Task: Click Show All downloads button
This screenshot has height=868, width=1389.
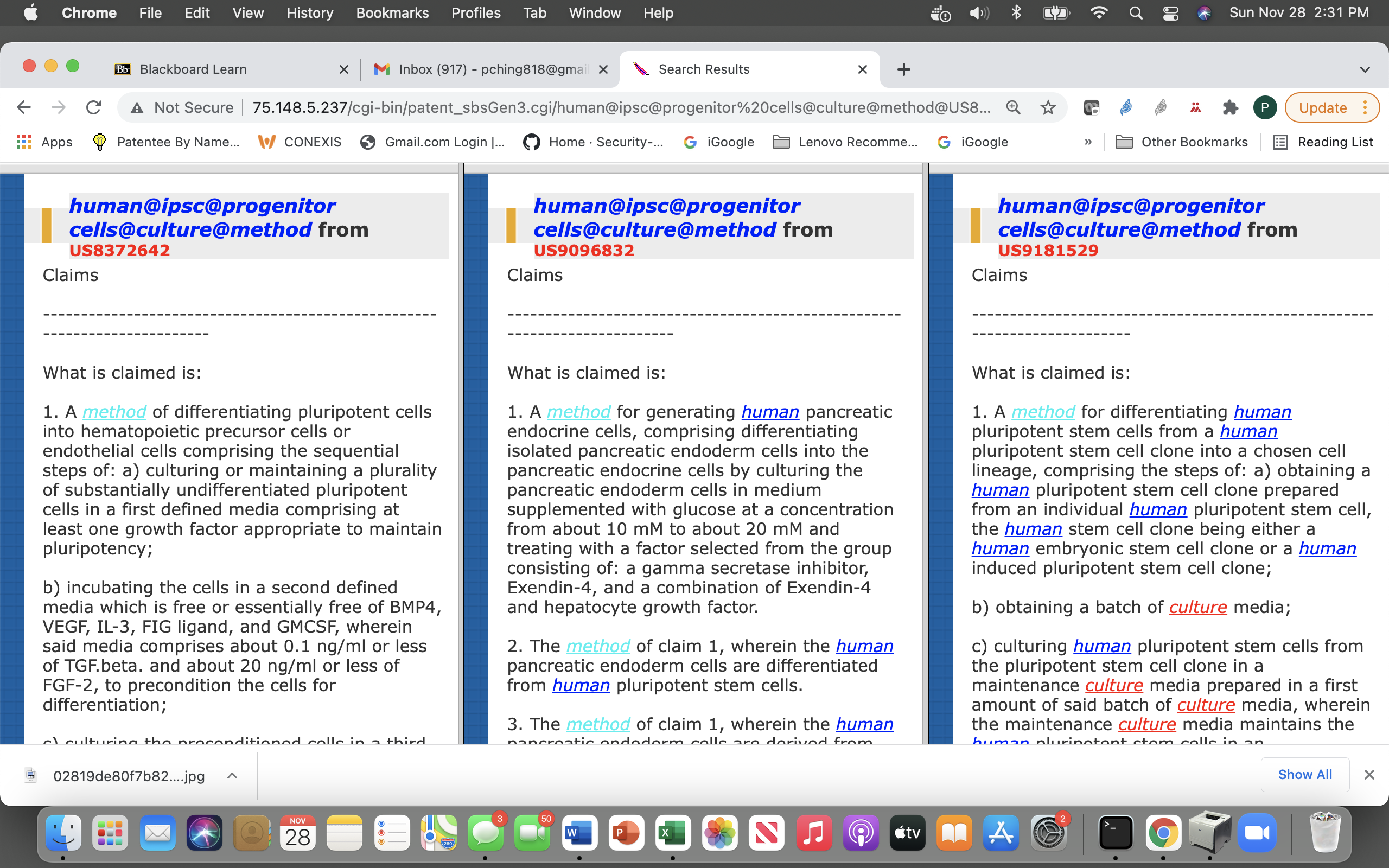Action: [x=1304, y=775]
